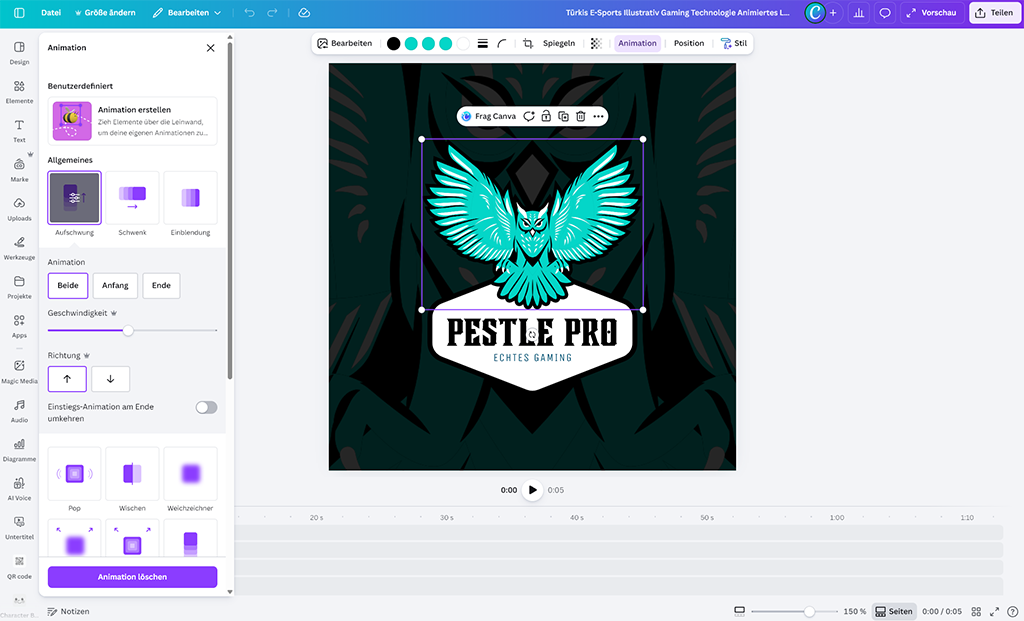Click Spiegeln flip option

point(559,43)
